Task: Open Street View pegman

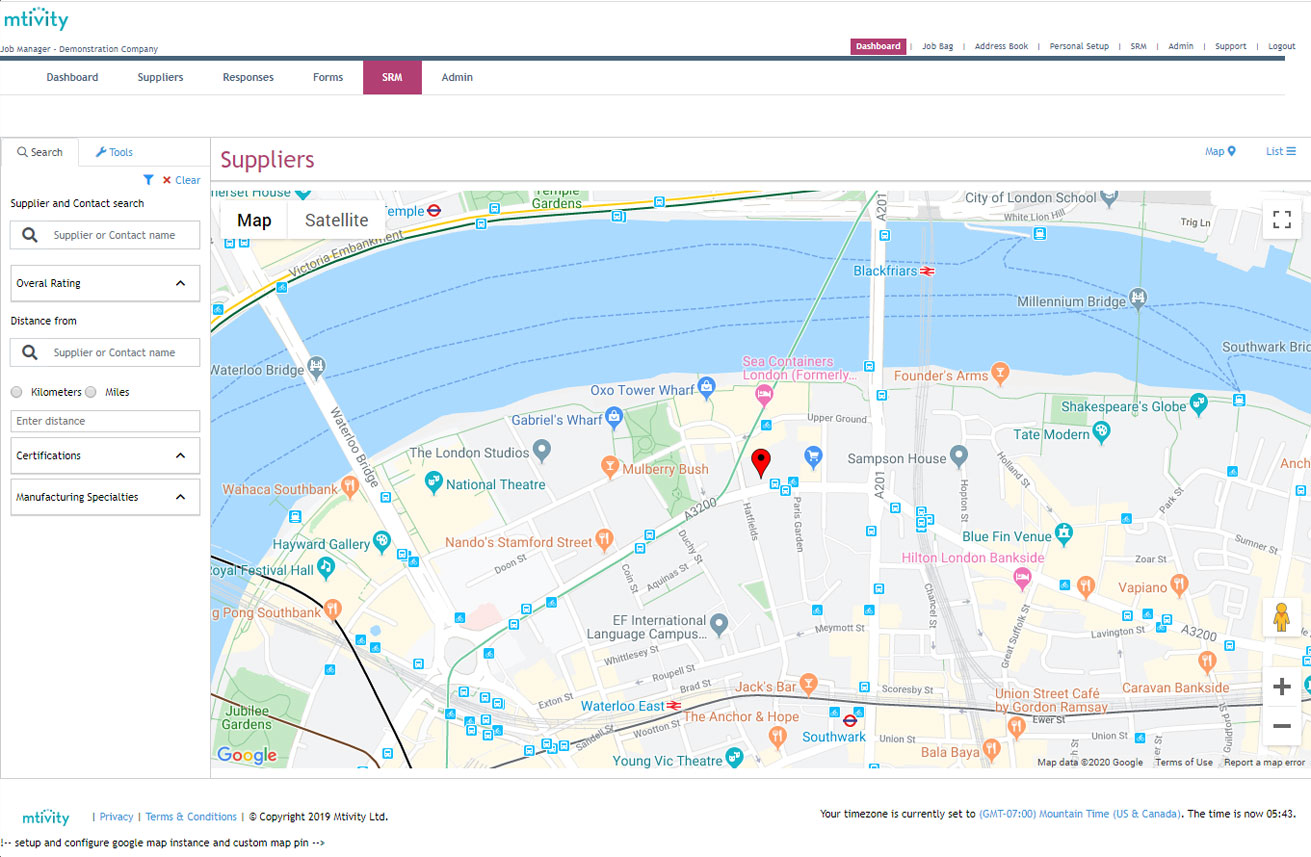Action: (x=1282, y=618)
